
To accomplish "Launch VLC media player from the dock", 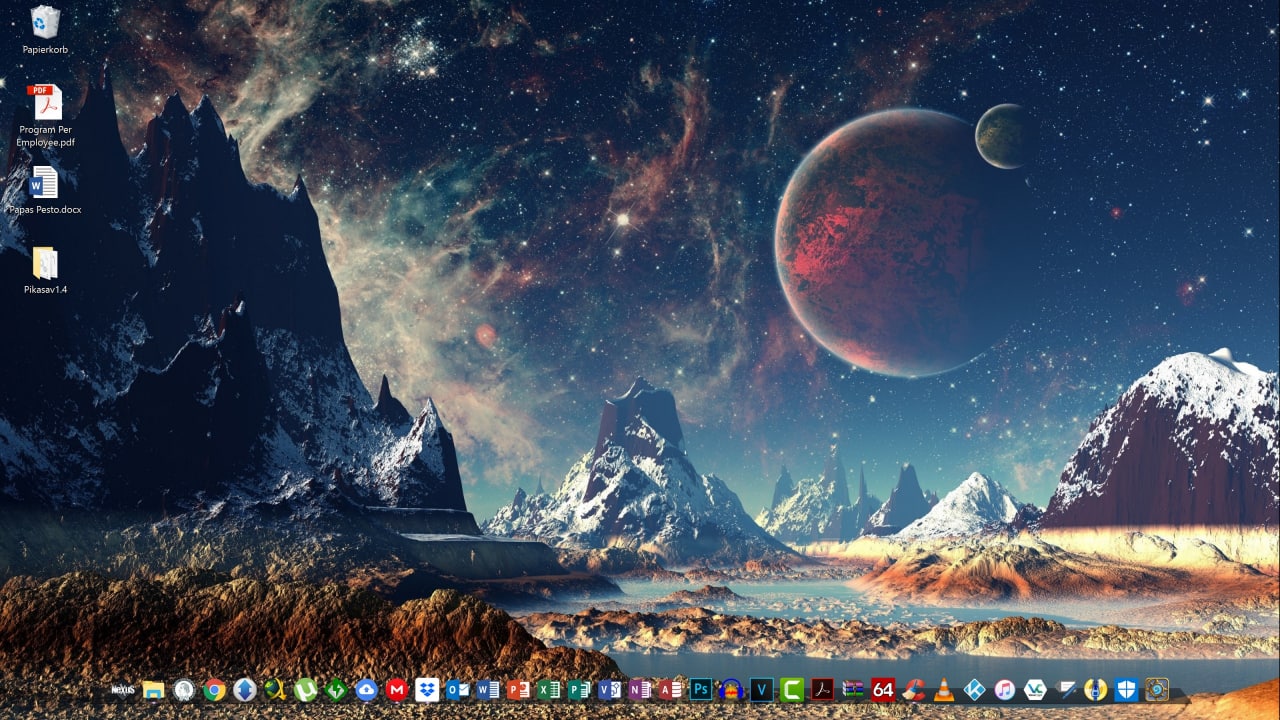I will tap(945, 690).
